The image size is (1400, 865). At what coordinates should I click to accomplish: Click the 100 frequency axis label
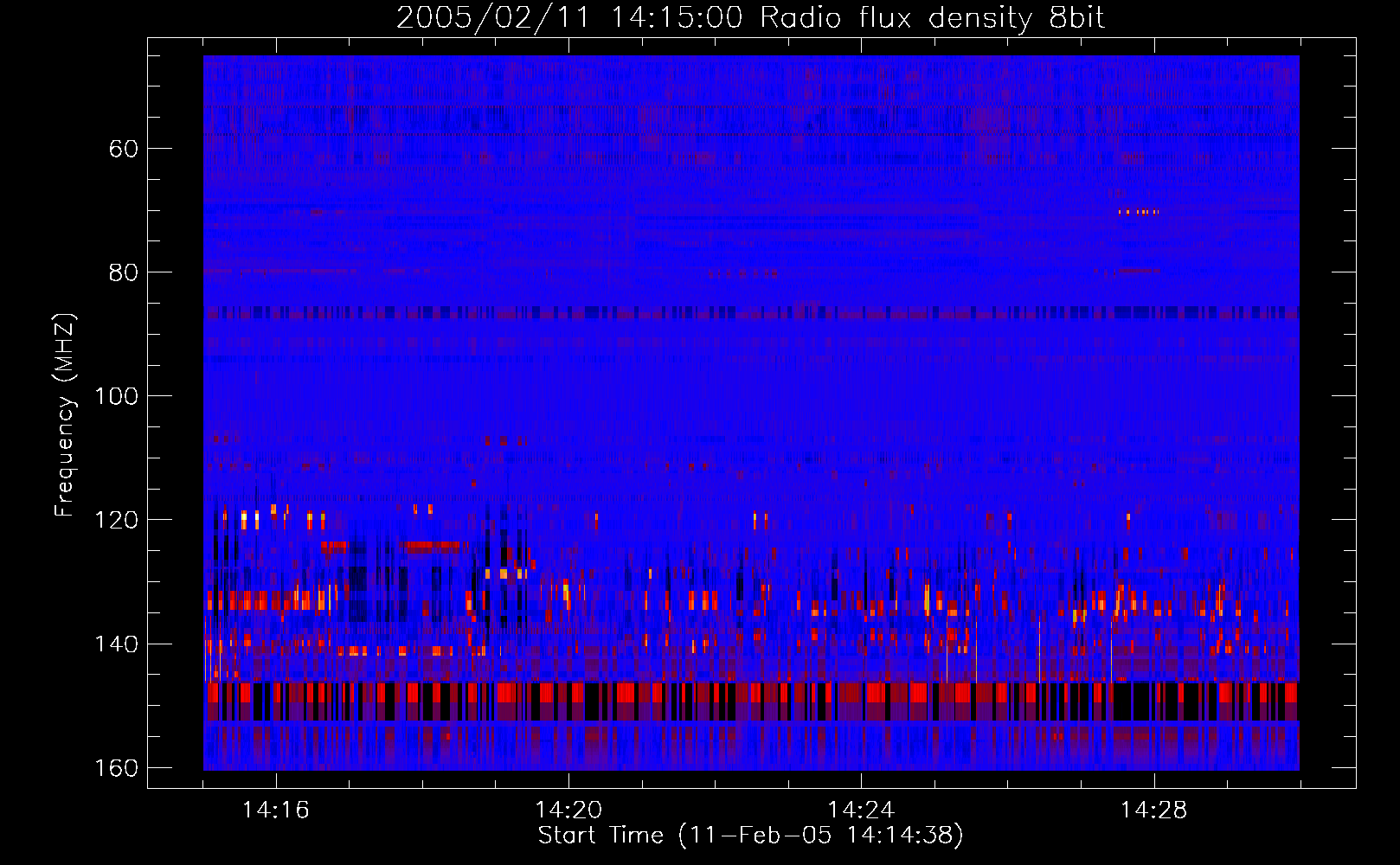coord(116,396)
